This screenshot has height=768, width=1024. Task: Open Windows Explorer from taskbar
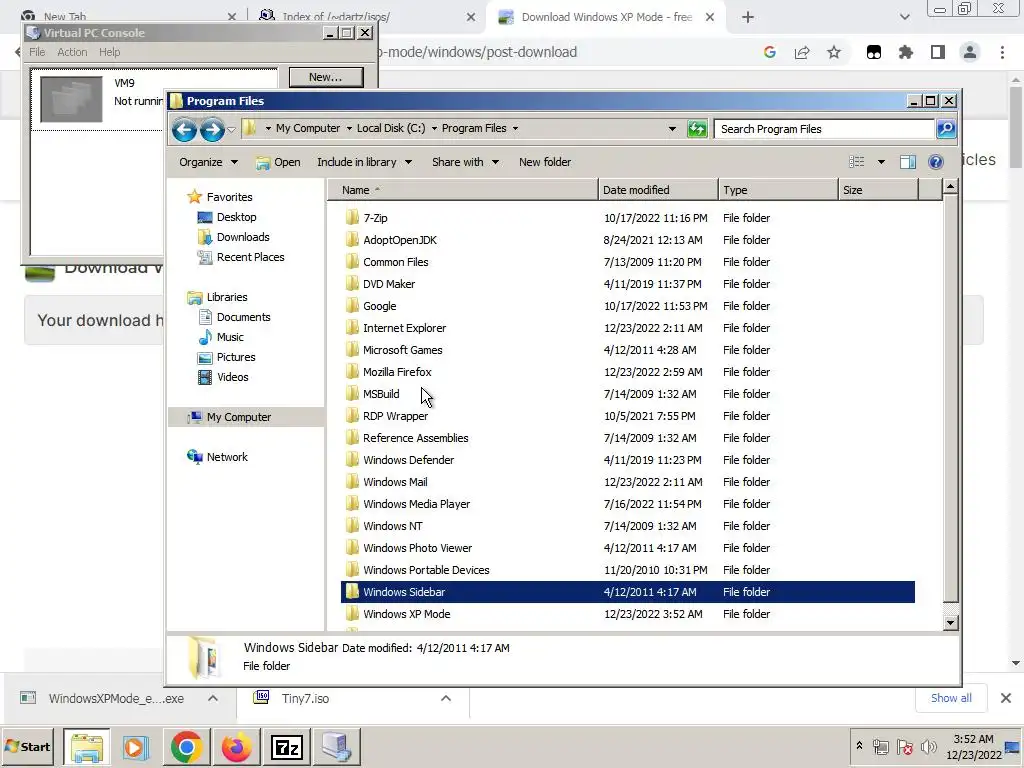coord(87,746)
